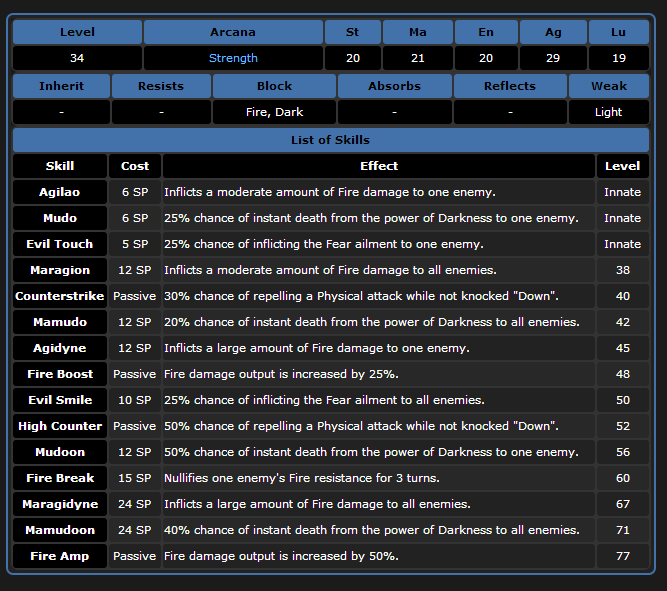Select the Ag stat header
This screenshot has width=667, height=591.
tap(553, 32)
